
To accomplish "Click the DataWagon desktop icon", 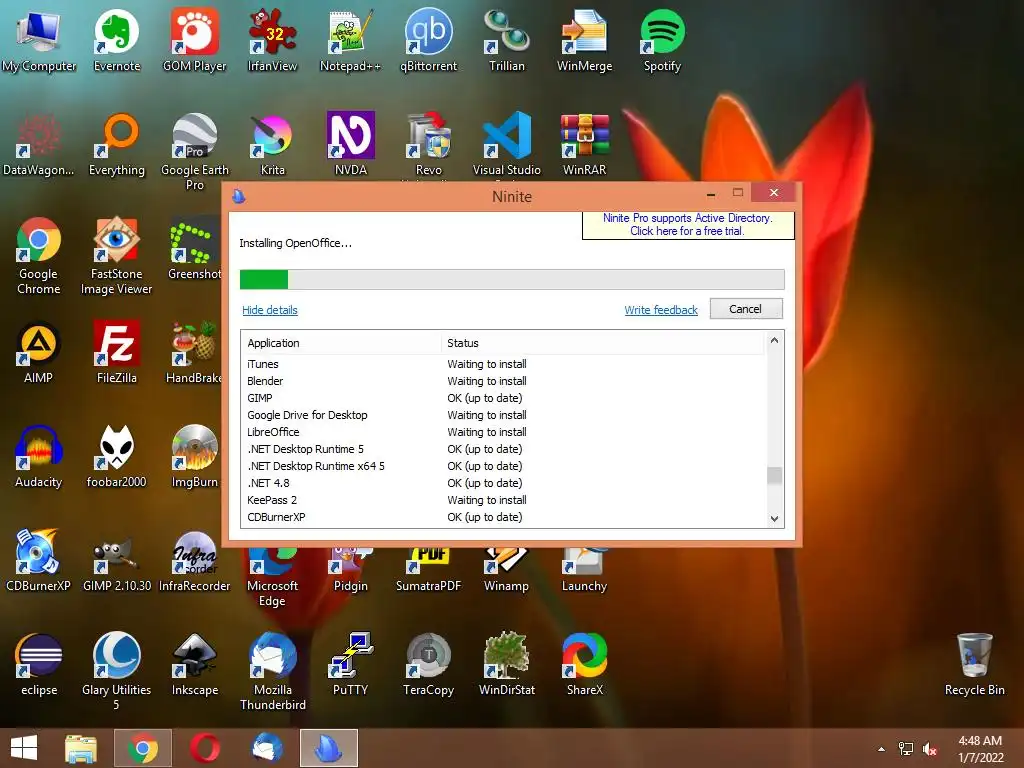I will click(39, 144).
